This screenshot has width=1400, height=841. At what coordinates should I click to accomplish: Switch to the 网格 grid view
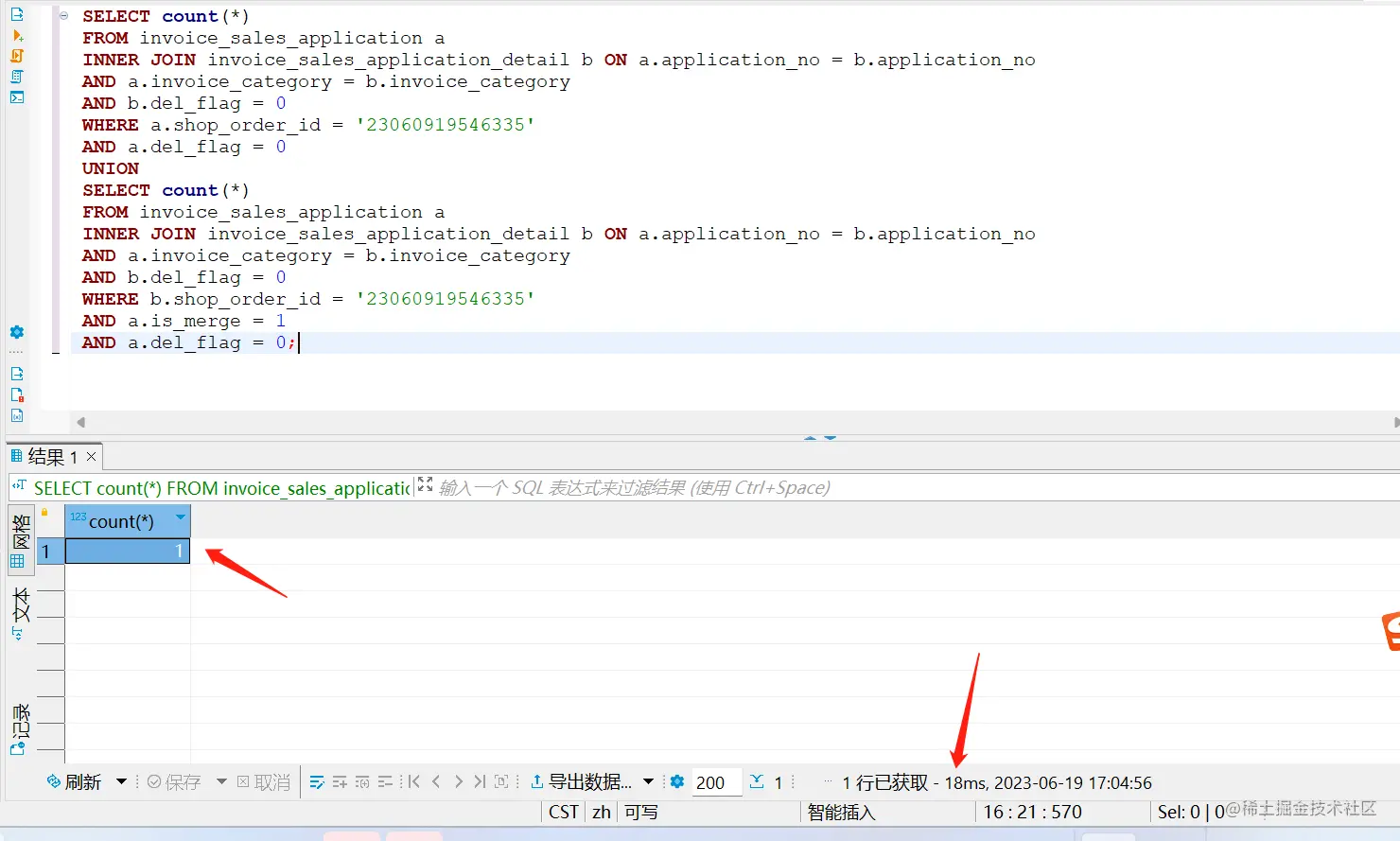coord(21,539)
